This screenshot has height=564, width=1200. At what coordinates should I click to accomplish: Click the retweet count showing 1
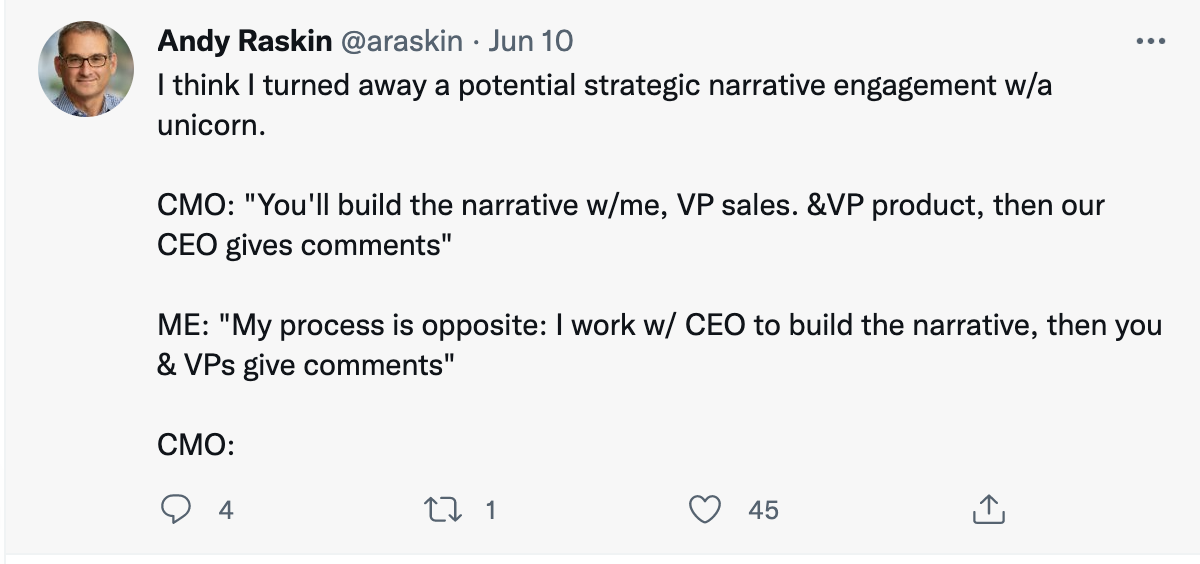coord(490,510)
